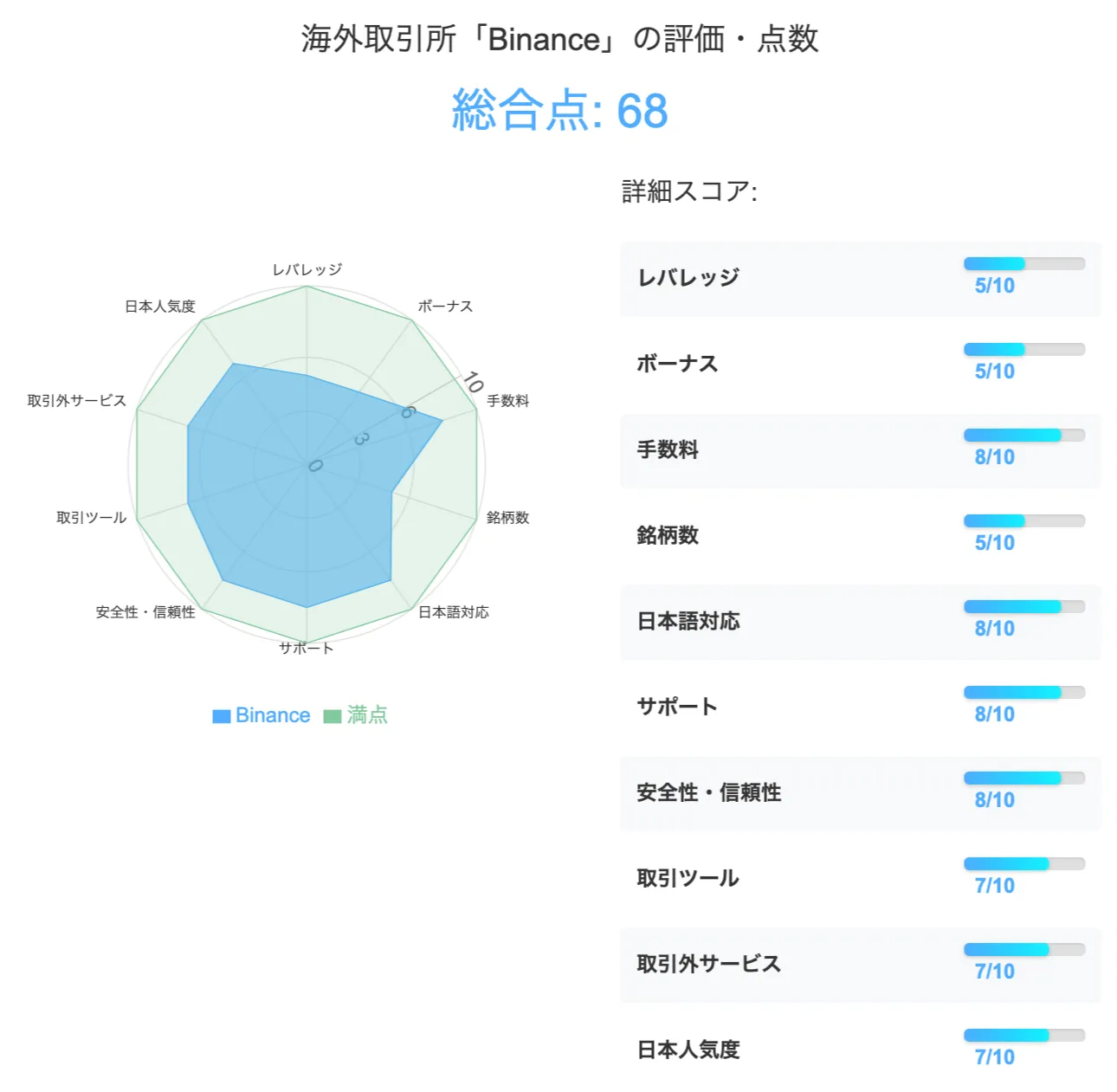Click the ボーナス label in score list

[x=677, y=364]
